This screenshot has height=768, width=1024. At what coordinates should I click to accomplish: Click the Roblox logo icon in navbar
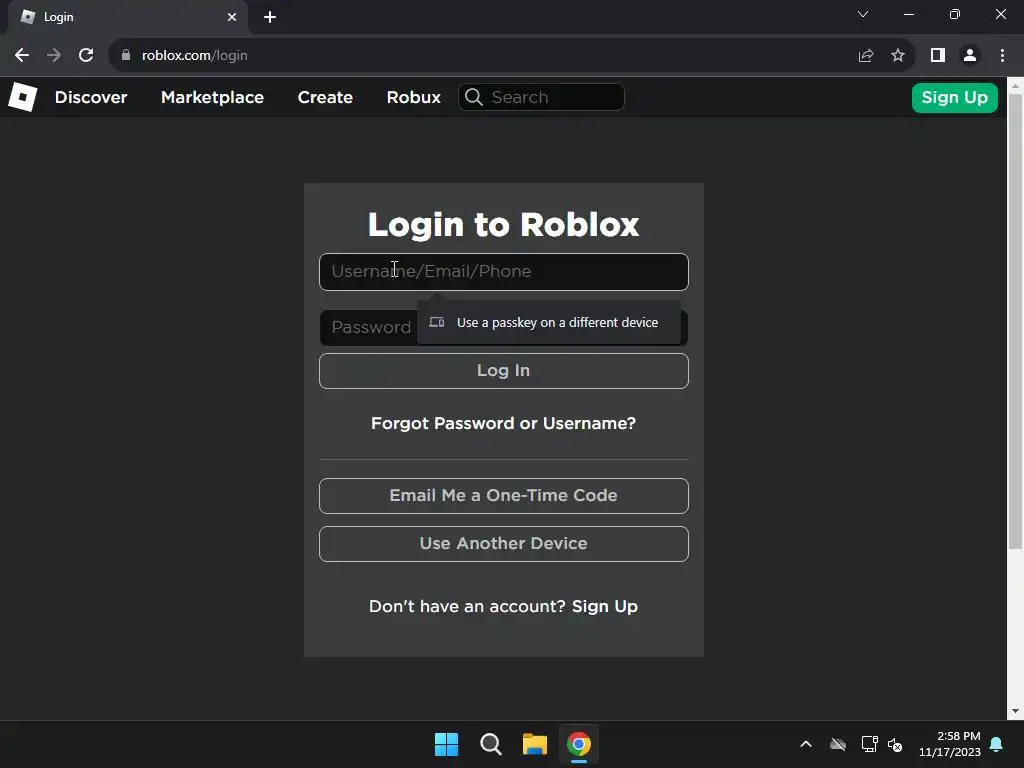23,97
